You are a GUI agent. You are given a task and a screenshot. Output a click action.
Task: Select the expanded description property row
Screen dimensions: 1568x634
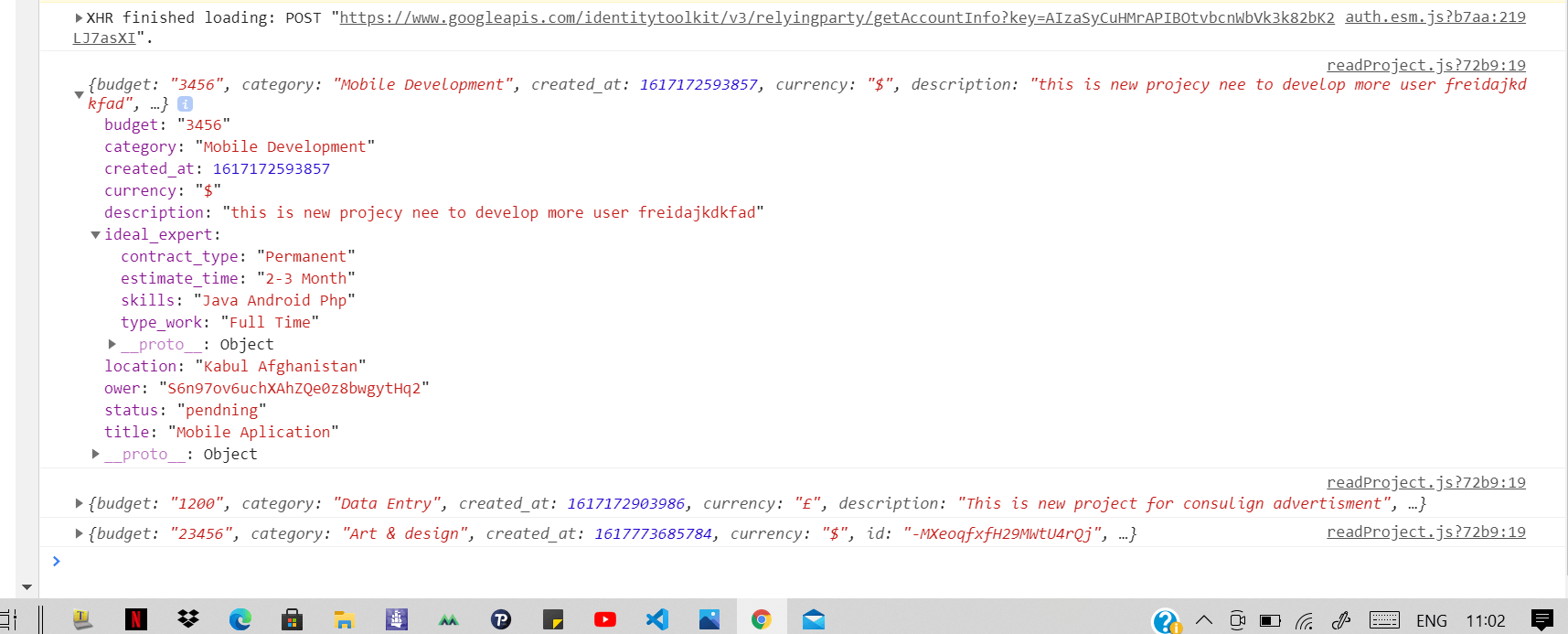pyautogui.click(x=434, y=212)
